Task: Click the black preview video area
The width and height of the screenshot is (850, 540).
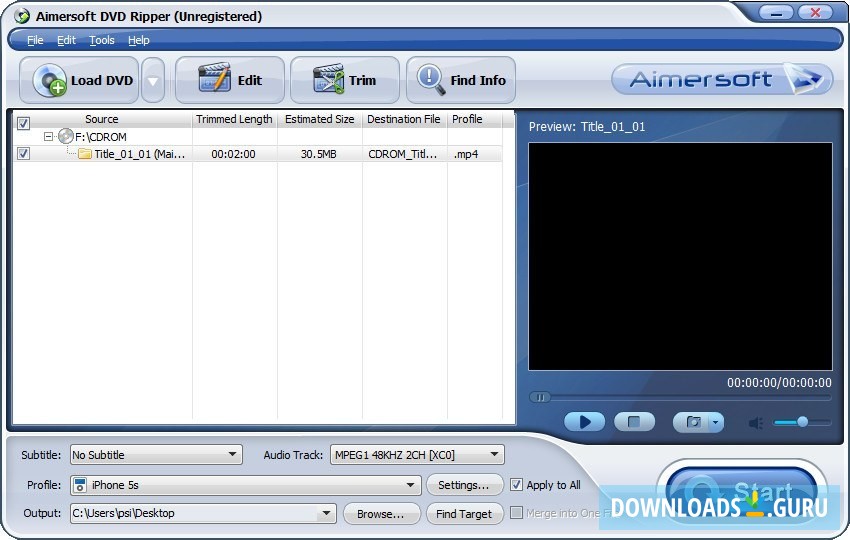Action: click(680, 256)
